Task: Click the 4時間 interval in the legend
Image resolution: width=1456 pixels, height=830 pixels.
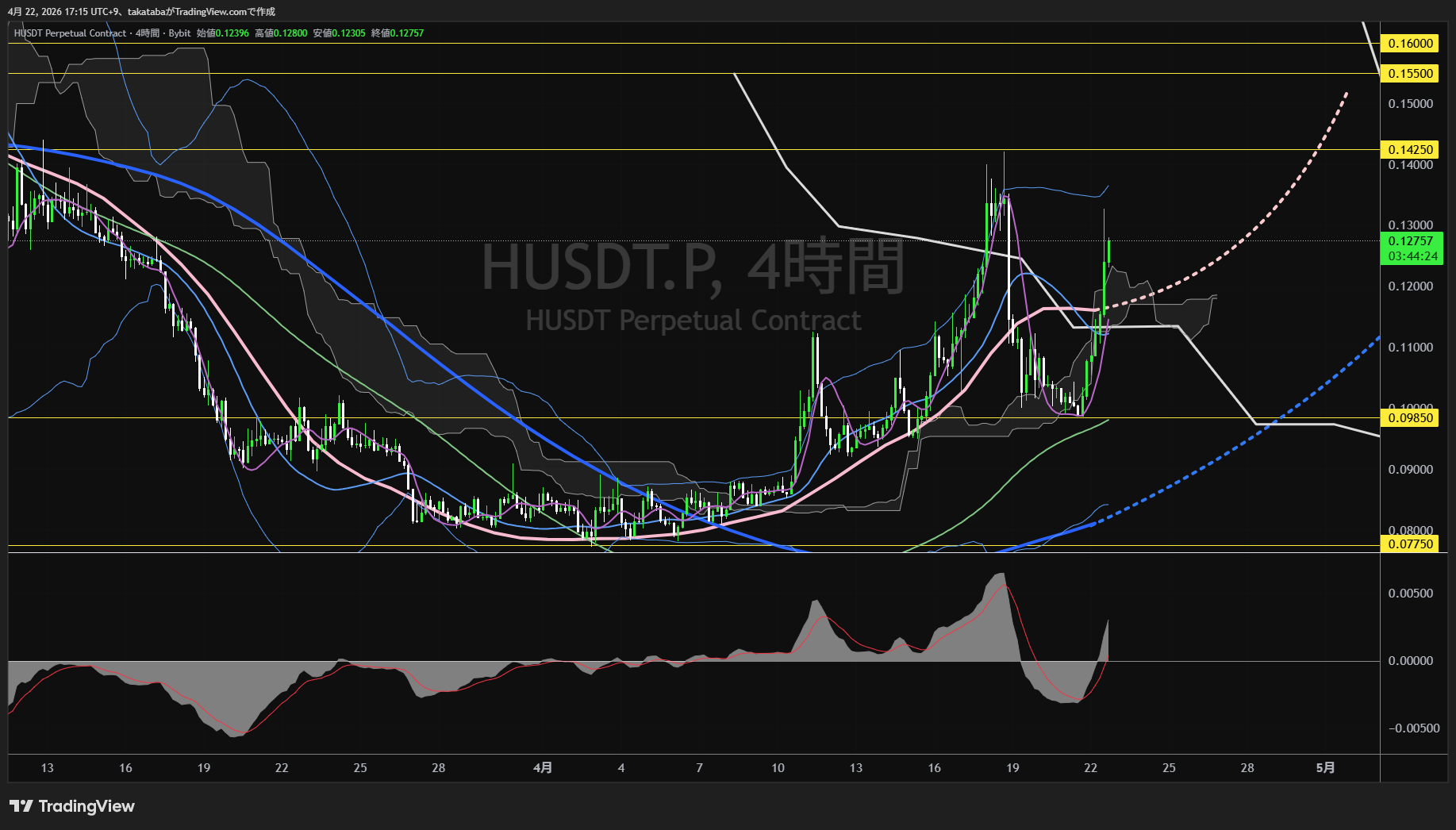Action: click(148, 33)
